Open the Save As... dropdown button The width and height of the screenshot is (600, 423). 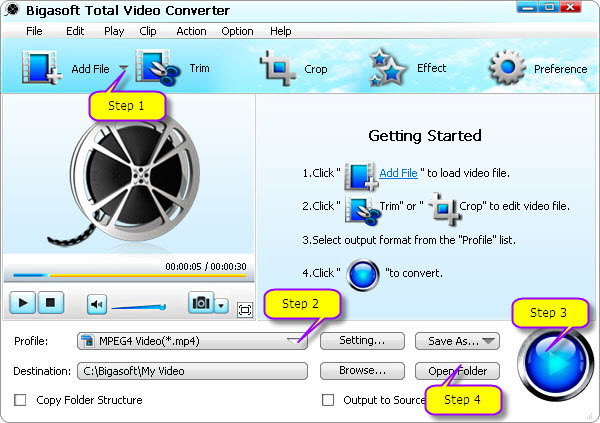[457, 341]
